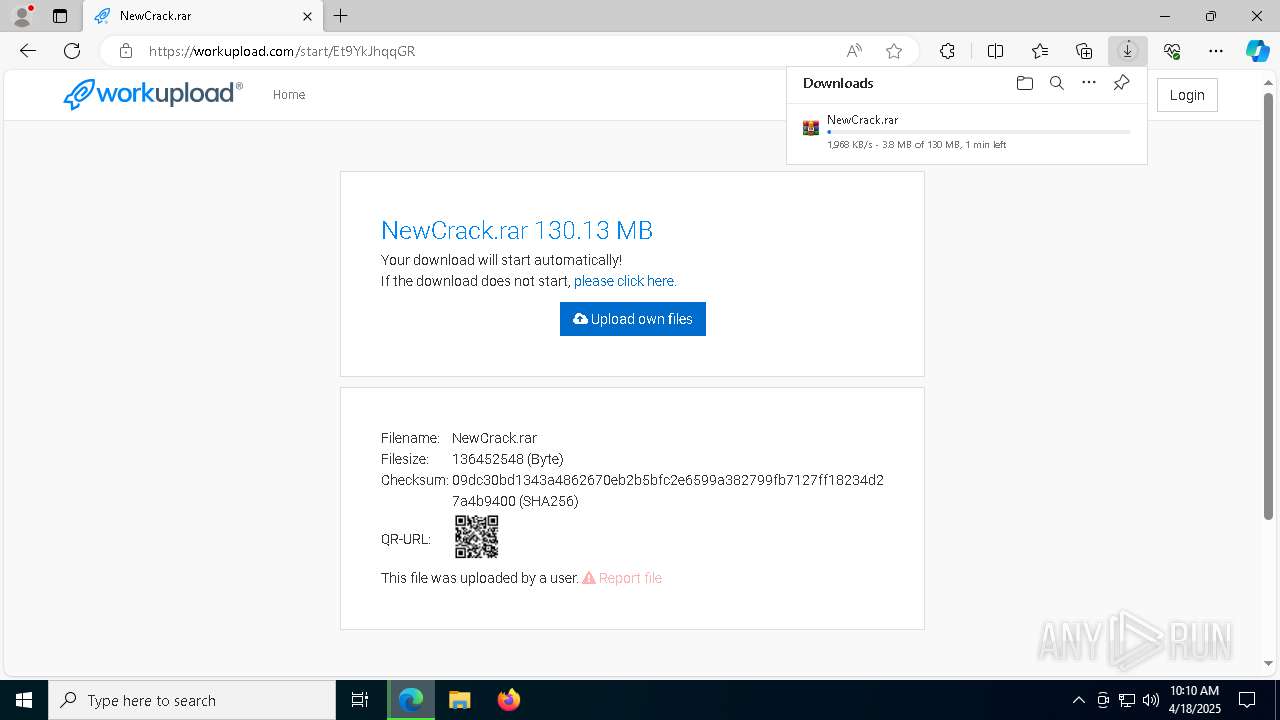Open the Copilot sidebar icon

(x=1258, y=51)
